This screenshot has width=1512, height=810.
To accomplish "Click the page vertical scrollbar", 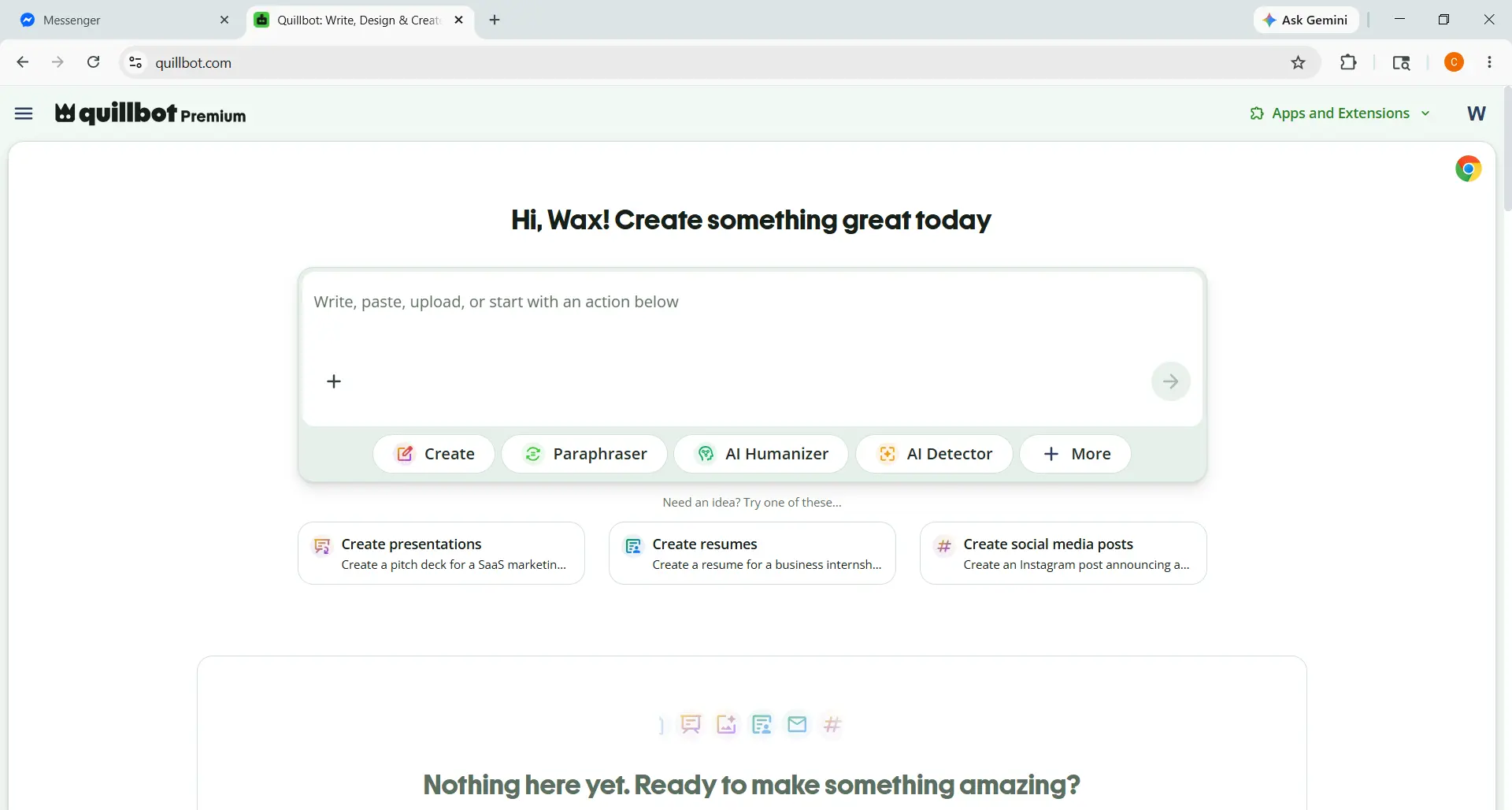I will 1507,150.
